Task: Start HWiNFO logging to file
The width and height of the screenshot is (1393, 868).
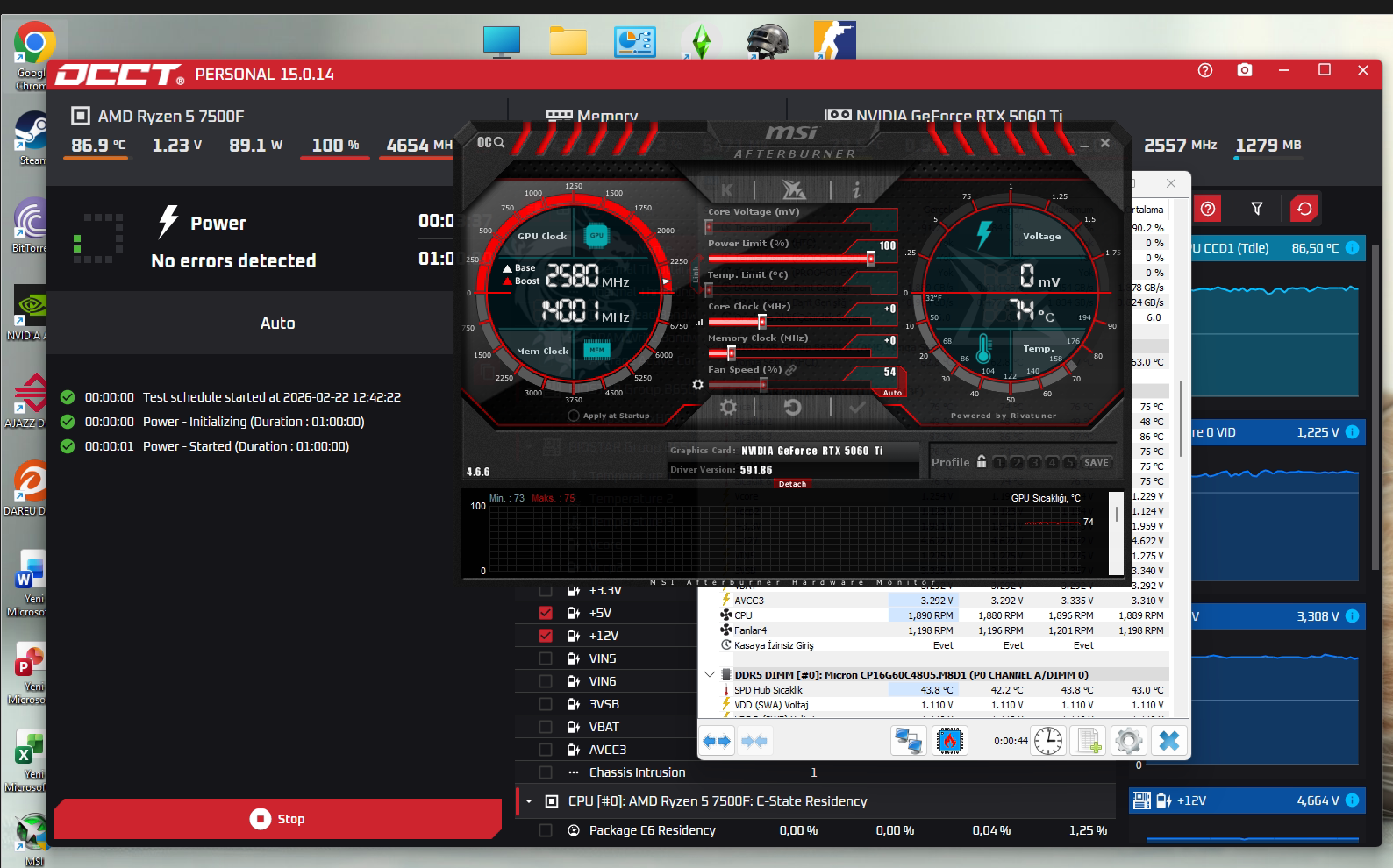Action: click(1089, 741)
